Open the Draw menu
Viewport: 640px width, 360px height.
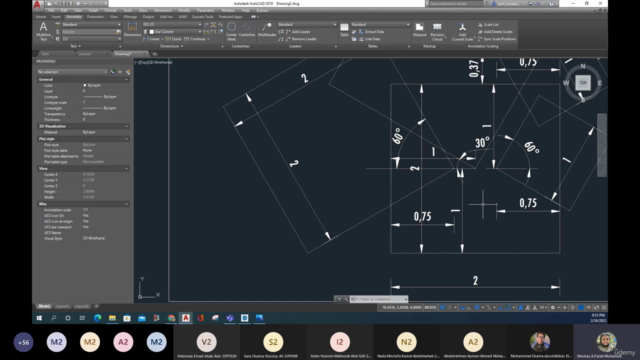tap(143, 11)
